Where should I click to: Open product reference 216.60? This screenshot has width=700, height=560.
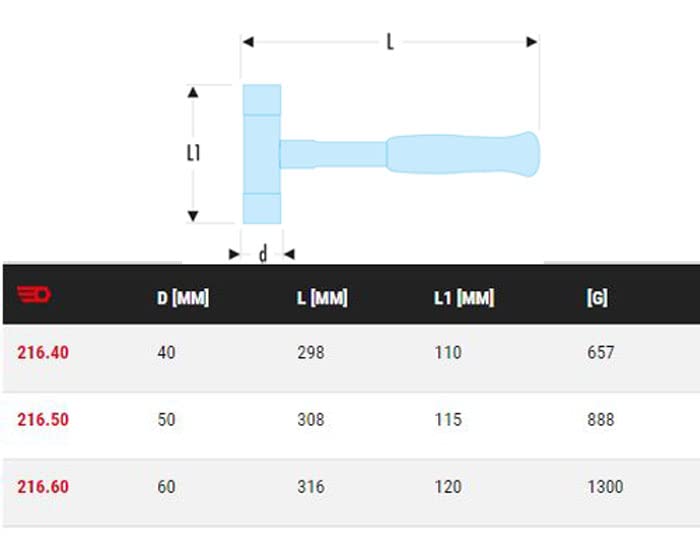43,487
